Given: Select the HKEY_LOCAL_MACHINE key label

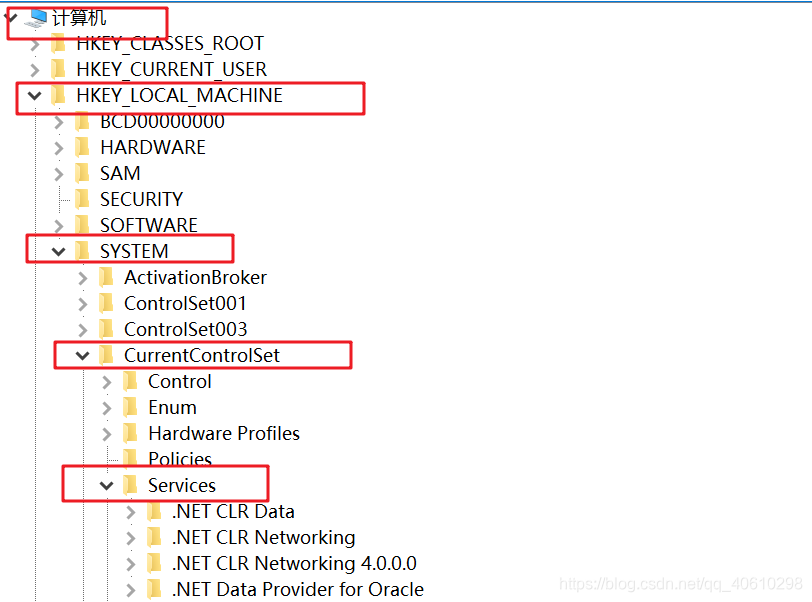Looking at the screenshot, I should pos(179,95).
